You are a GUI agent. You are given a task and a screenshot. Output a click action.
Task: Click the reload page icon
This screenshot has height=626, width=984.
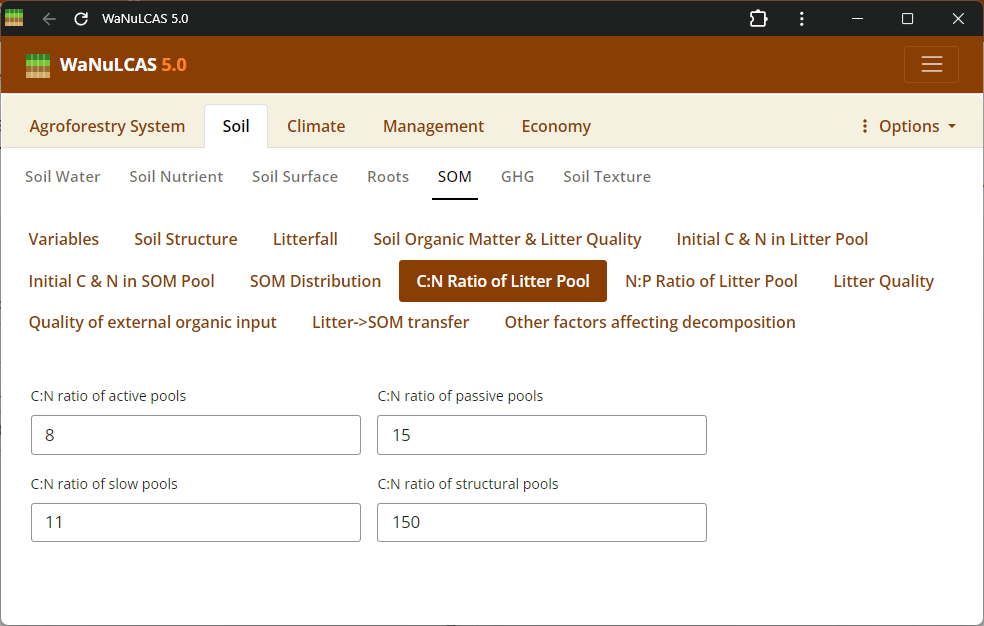click(81, 19)
